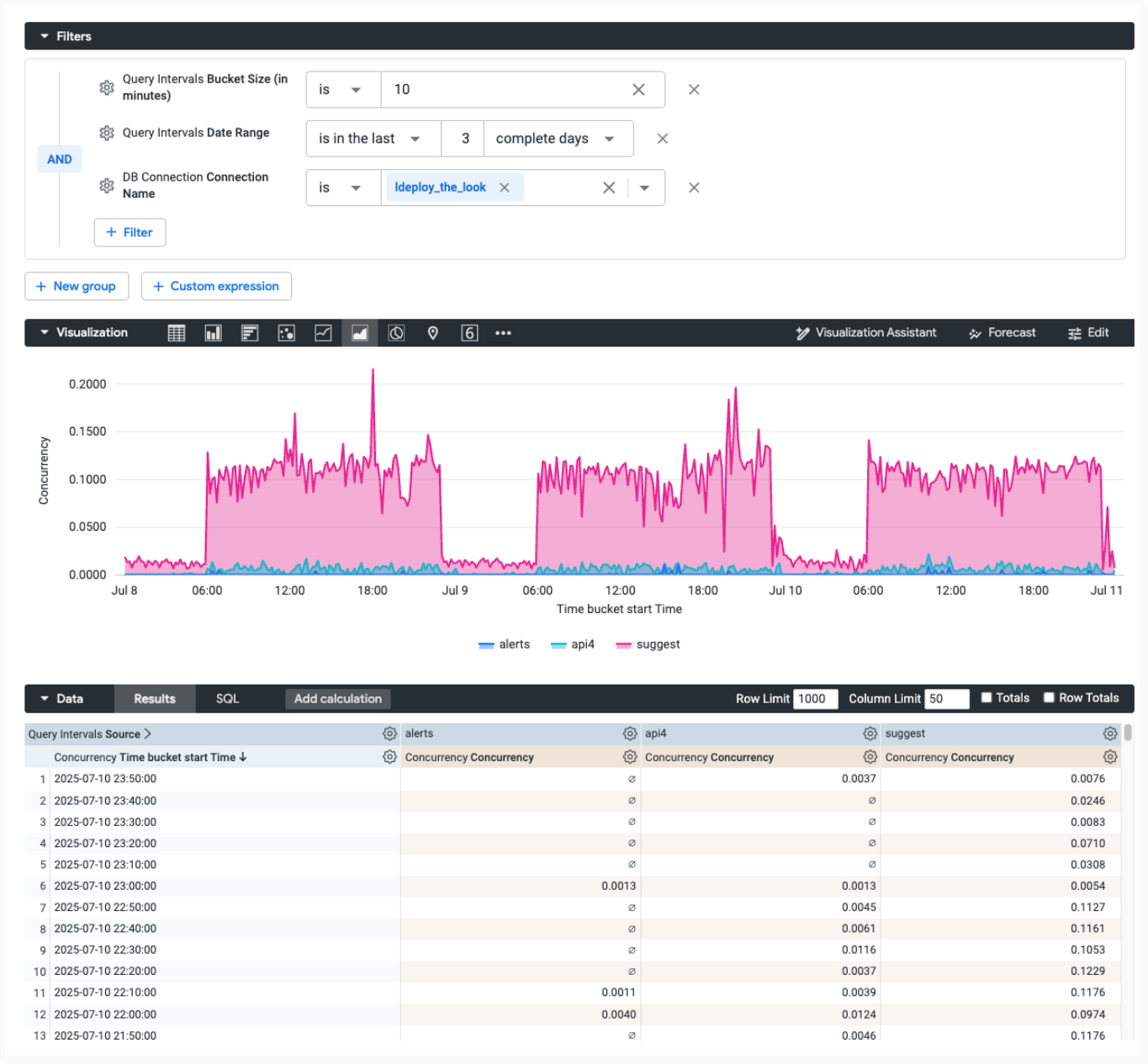Switch visualization to the Table chart type
This screenshot has width=1148, height=1064.
pyautogui.click(x=176, y=332)
